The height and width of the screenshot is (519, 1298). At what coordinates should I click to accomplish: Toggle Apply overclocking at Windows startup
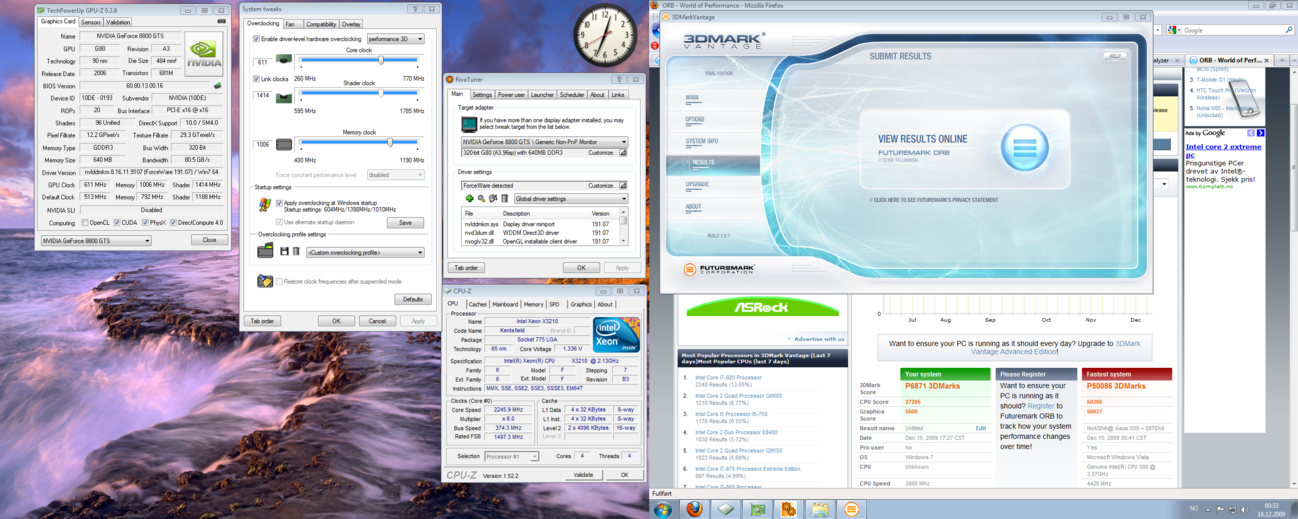[x=279, y=203]
